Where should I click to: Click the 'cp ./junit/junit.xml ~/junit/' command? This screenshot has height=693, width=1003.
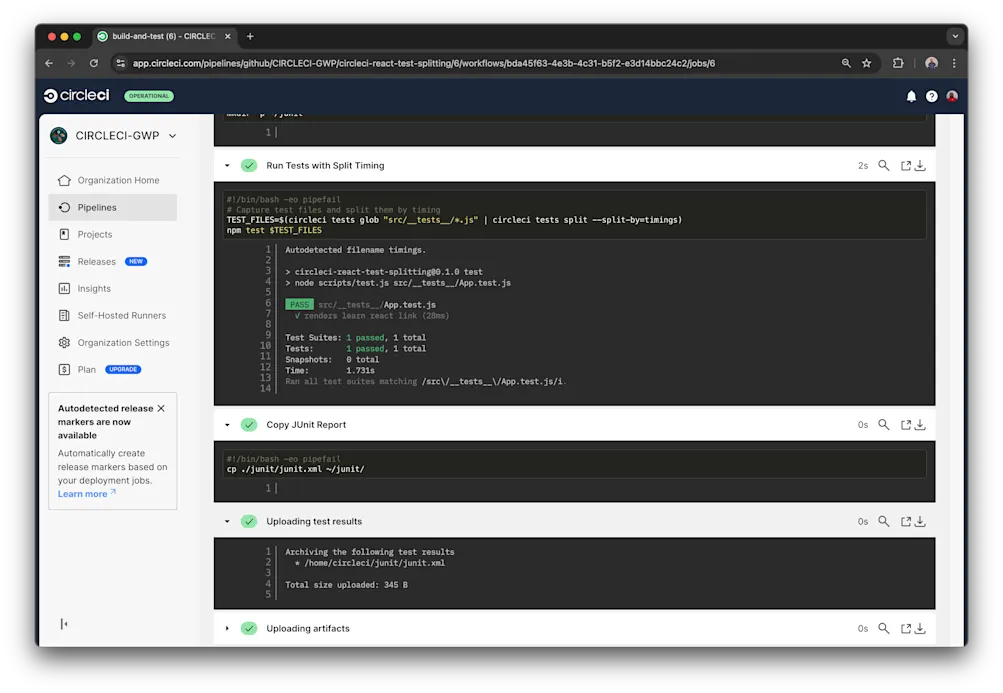point(296,469)
